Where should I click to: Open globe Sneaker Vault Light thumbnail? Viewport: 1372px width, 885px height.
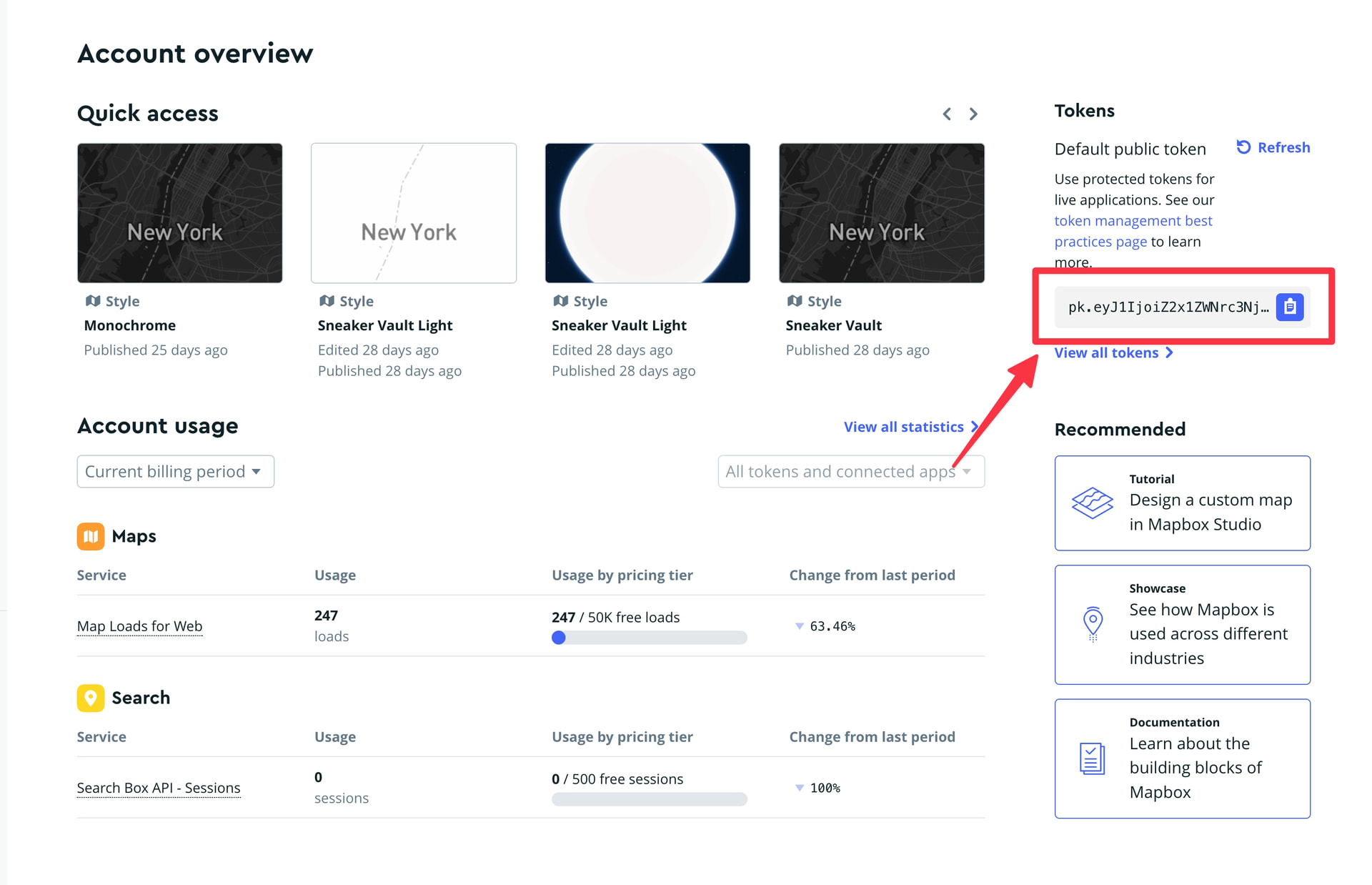click(x=647, y=213)
